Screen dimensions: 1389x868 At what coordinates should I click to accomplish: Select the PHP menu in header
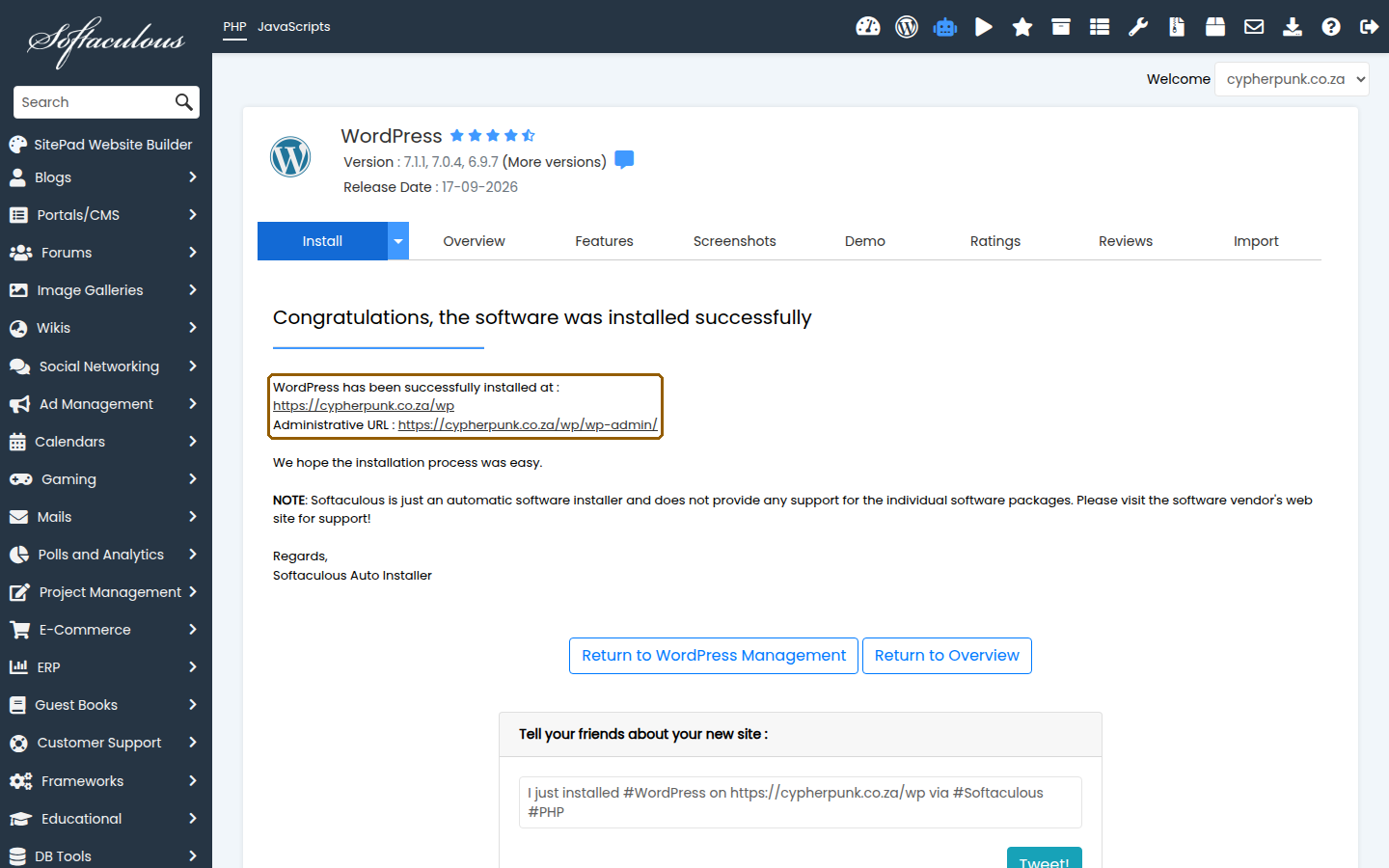(234, 27)
